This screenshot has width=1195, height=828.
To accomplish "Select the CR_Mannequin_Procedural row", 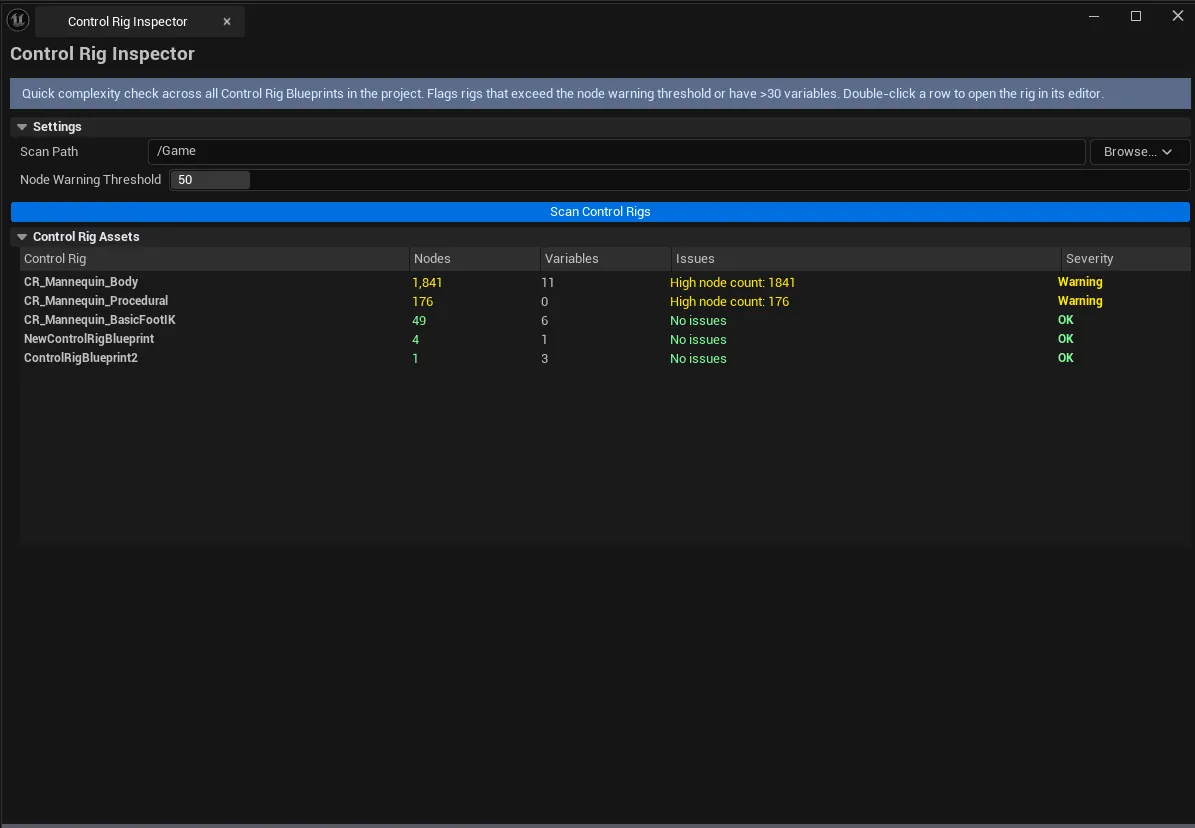I will 604,301.
